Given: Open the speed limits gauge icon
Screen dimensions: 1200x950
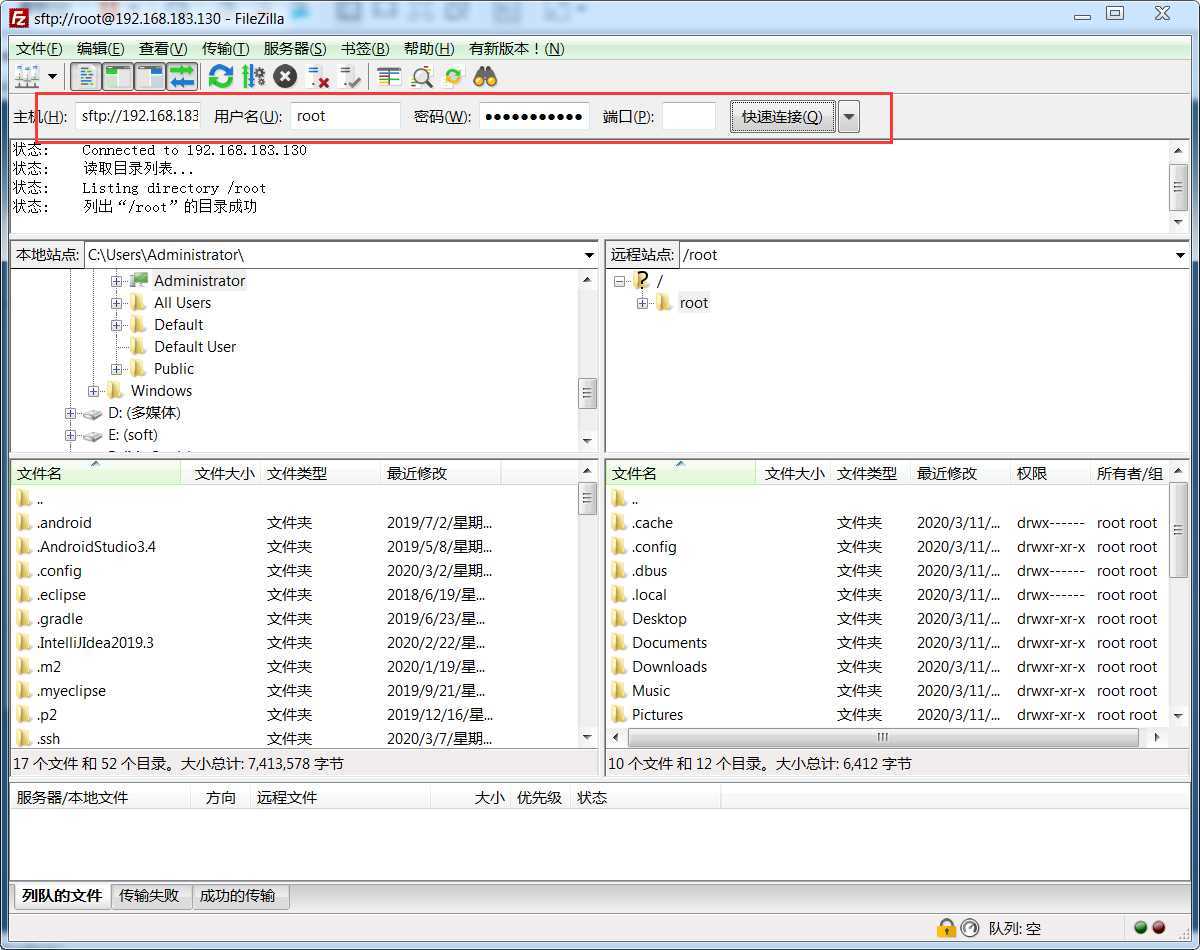Looking at the screenshot, I should point(969,928).
